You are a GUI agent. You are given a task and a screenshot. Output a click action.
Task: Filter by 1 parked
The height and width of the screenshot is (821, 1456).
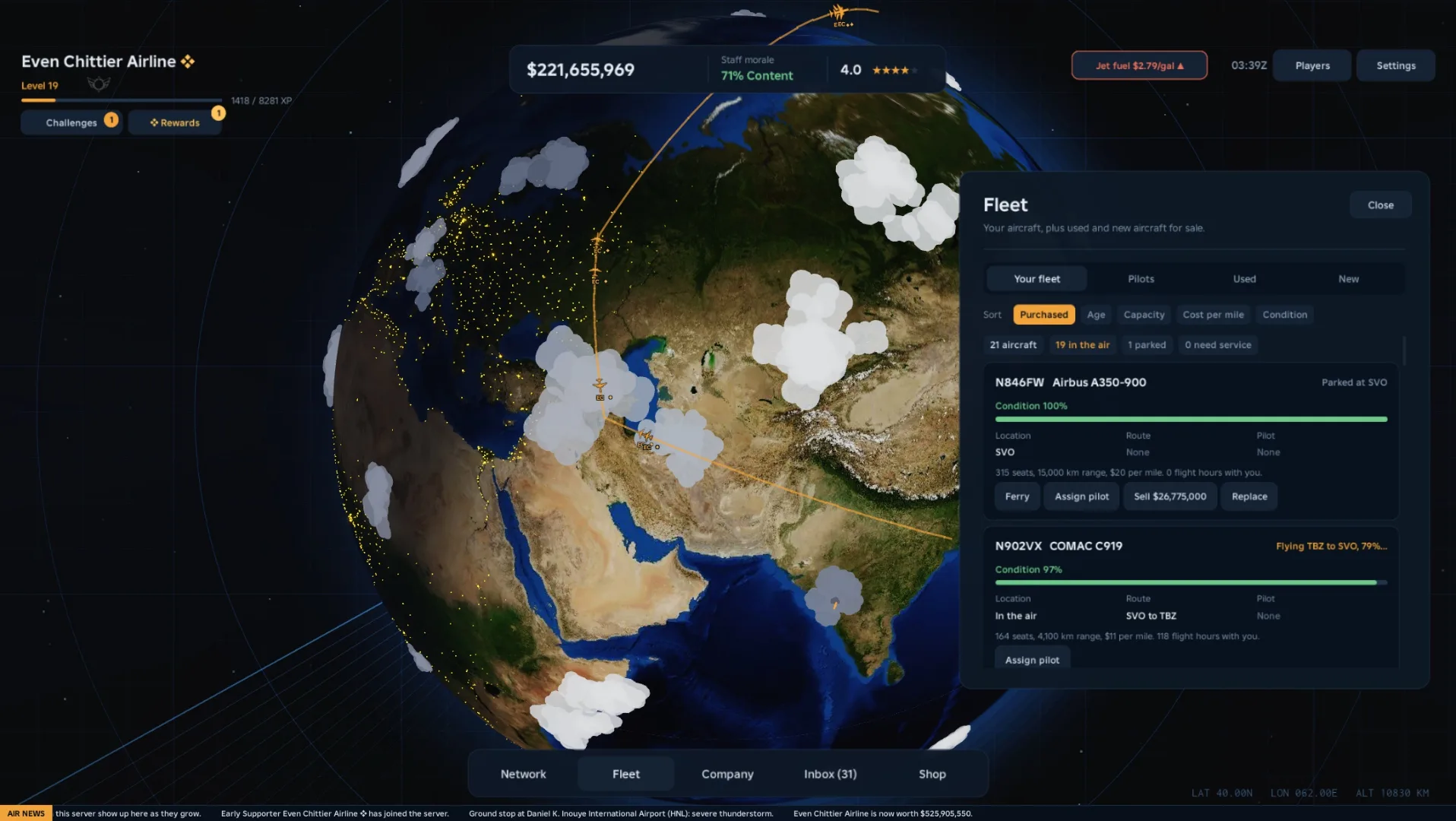pos(1147,345)
